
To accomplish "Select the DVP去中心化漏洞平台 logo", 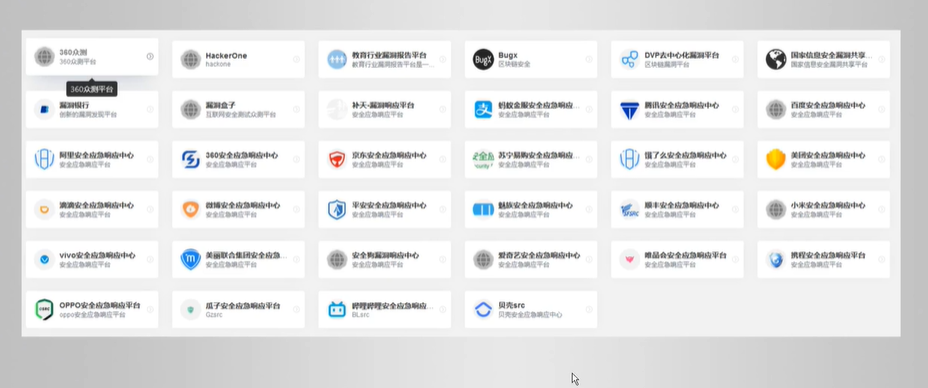I will tap(630, 59).
